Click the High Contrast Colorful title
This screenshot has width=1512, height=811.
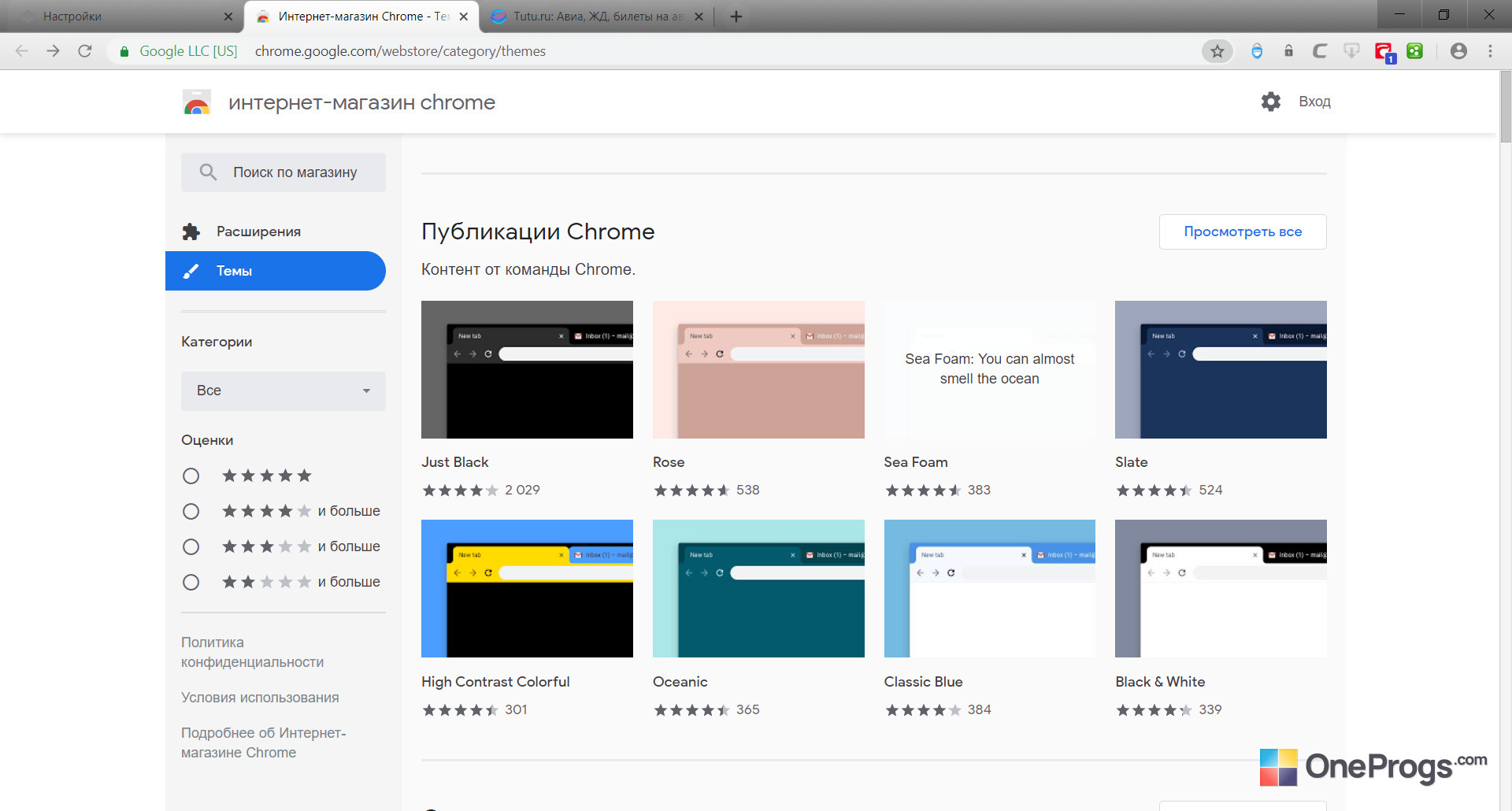coord(495,682)
